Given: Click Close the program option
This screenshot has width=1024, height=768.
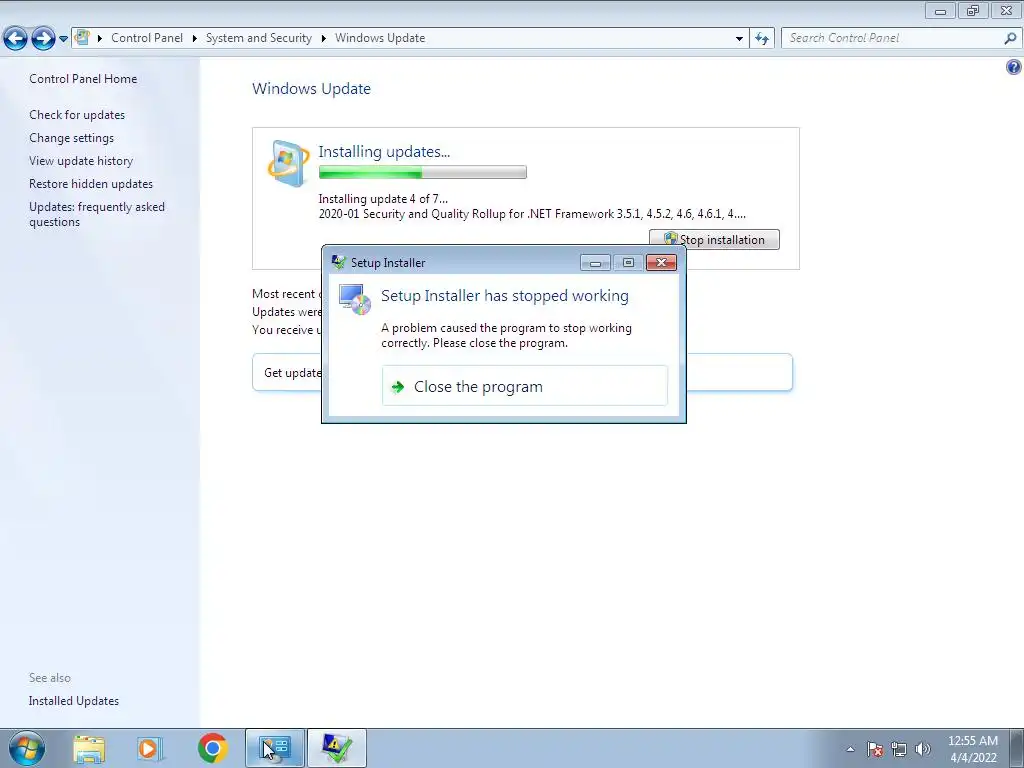Looking at the screenshot, I should click(524, 386).
